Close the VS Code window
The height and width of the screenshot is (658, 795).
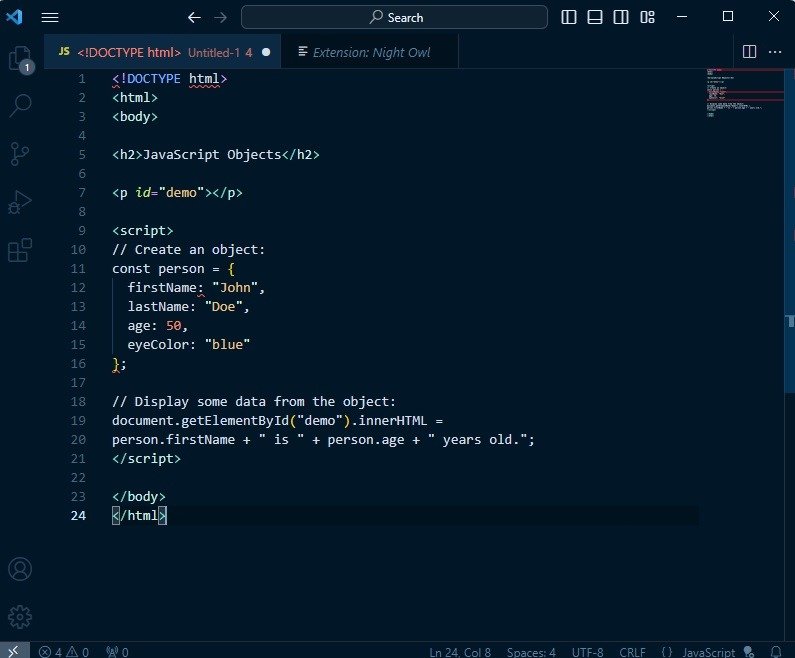pos(774,17)
